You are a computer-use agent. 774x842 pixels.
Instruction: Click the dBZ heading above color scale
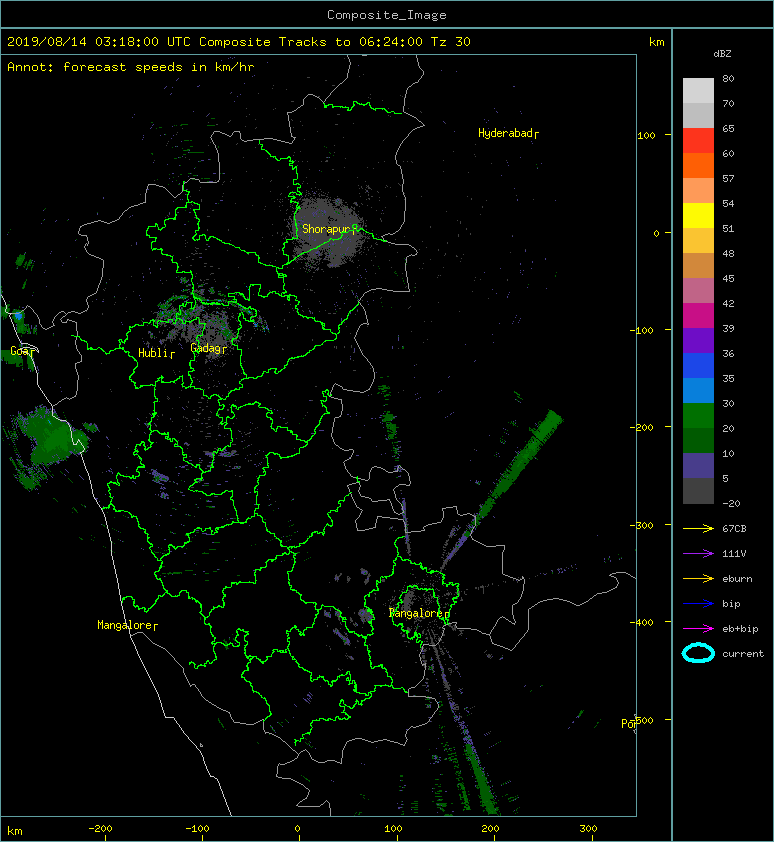(722, 54)
